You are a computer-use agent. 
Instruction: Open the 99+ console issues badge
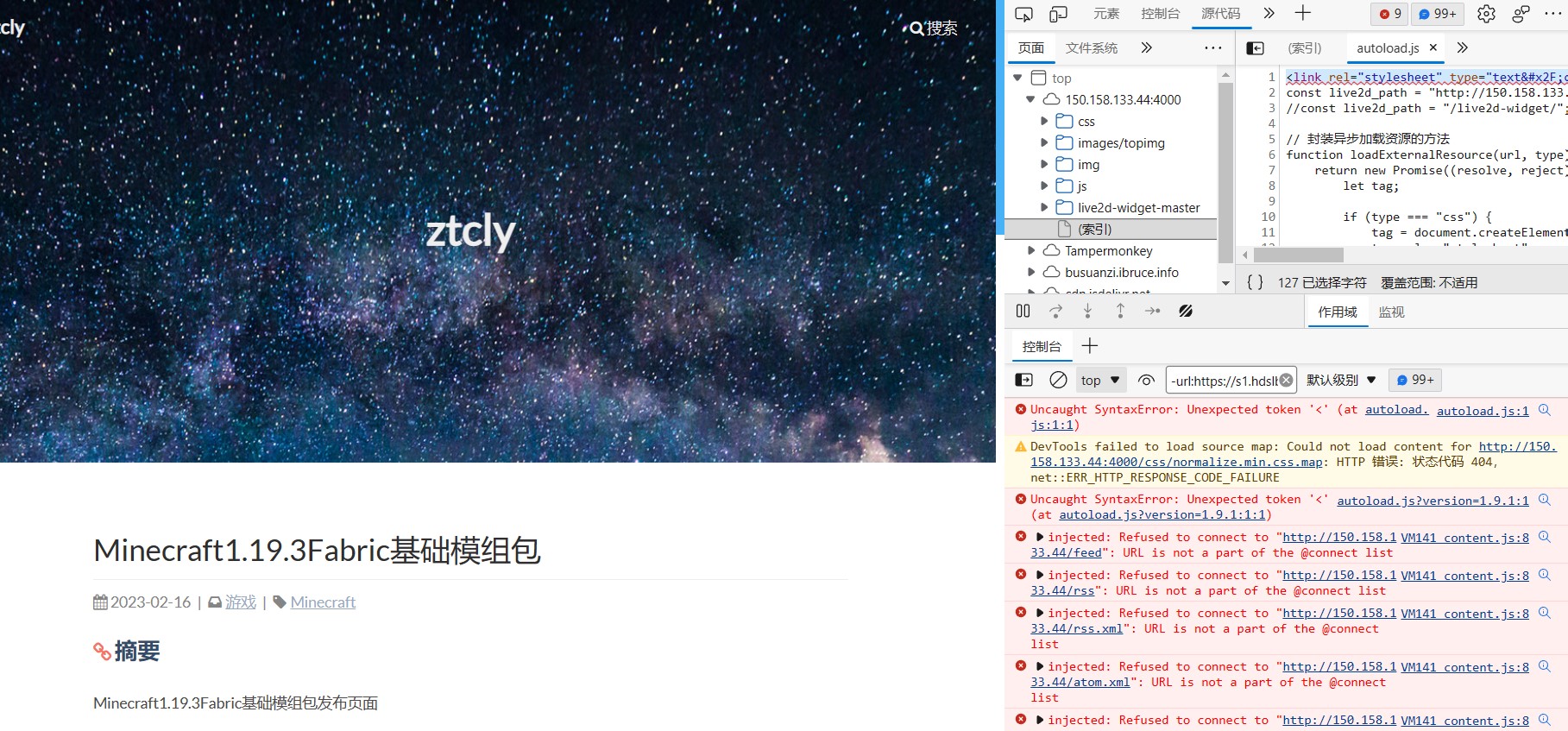pyautogui.click(x=1415, y=380)
